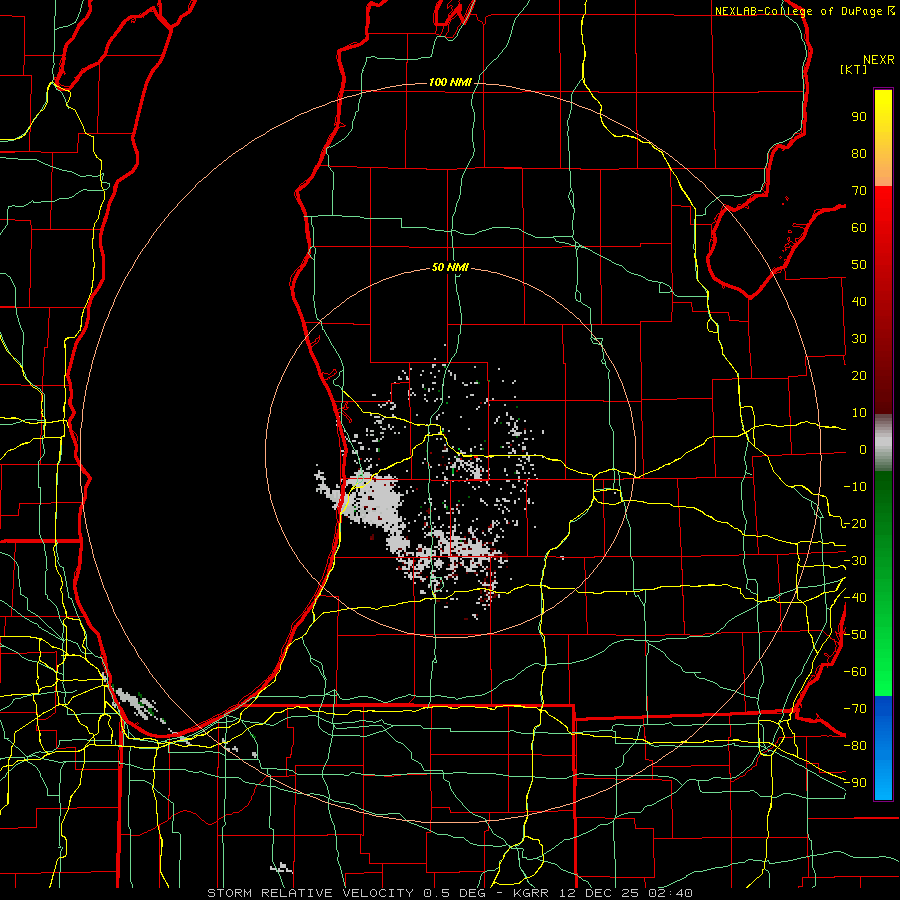900x900 pixels.
Task: Click the '70' value on the velocity scale
Action: tap(859, 191)
